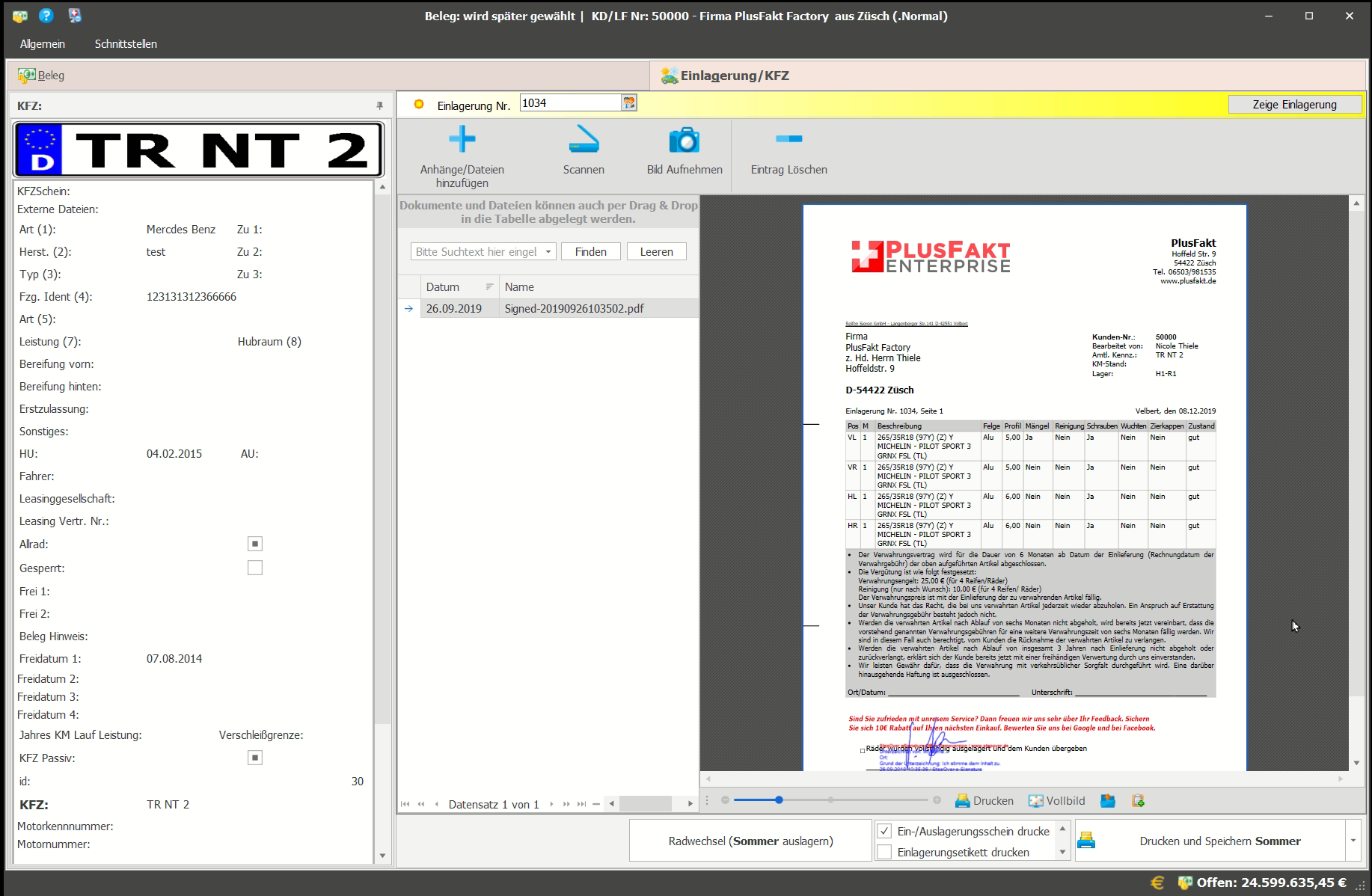The height and width of the screenshot is (896, 1372).
Task: Click the money app icon in the title bar
Action: point(20,16)
